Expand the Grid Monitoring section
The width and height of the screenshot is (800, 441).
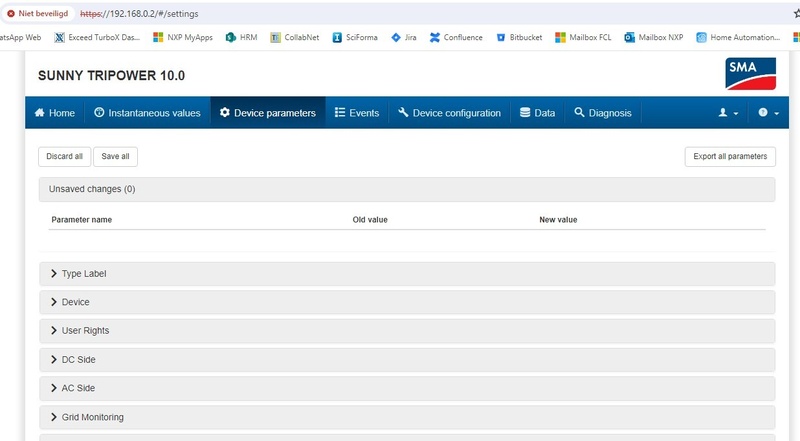pos(407,418)
